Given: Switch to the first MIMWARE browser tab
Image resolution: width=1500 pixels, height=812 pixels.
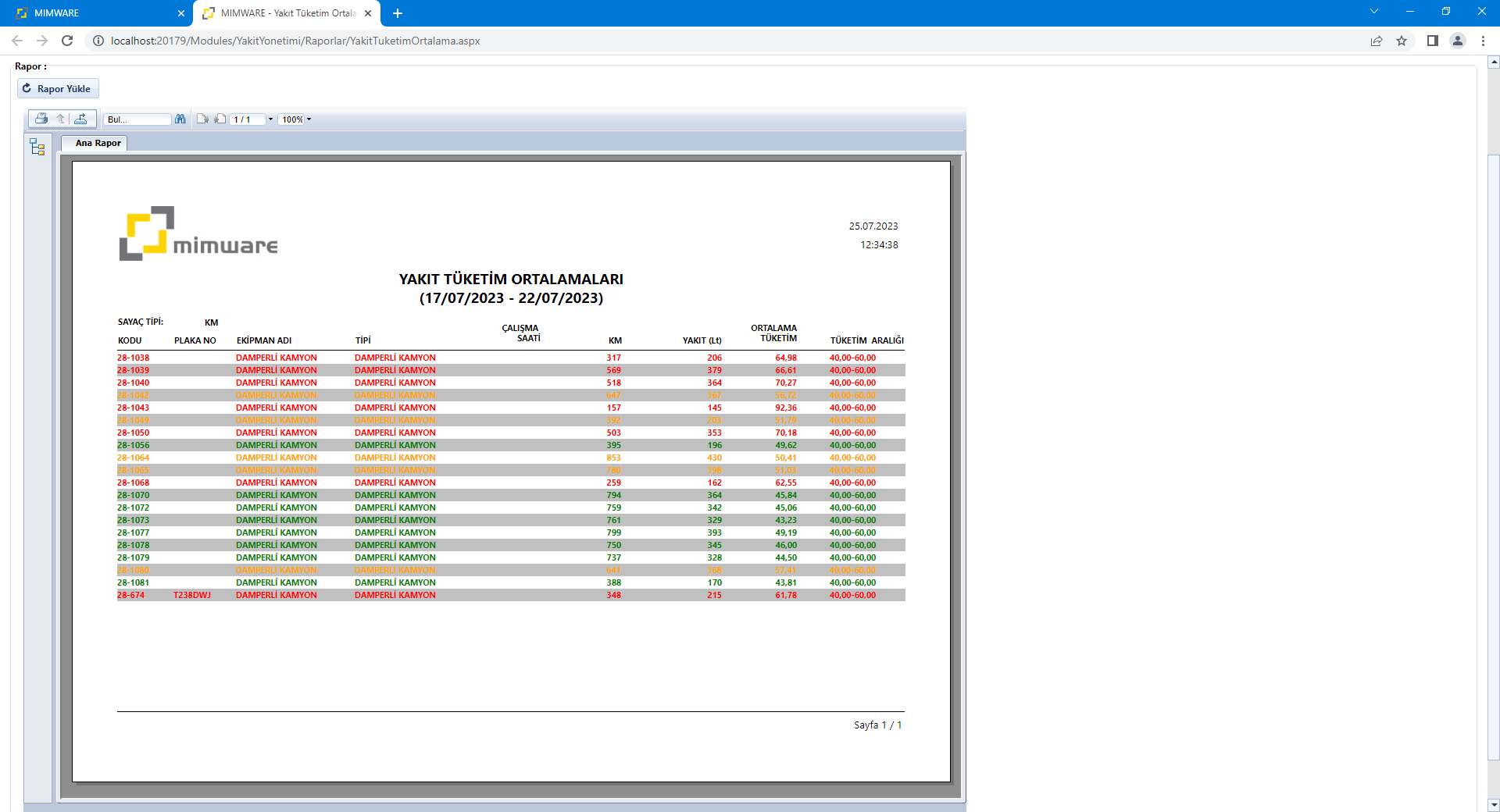Looking at the screenshot, I should [x=94, y=13].
